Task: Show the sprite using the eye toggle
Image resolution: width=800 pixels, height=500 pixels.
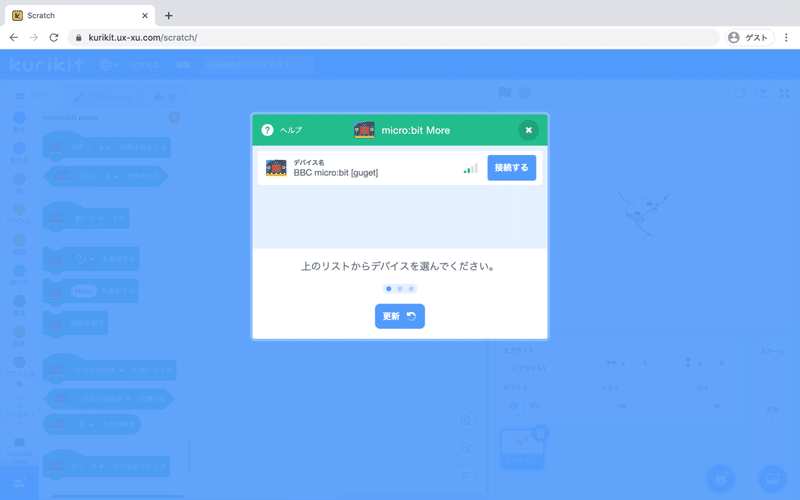Action: [514, 406]
